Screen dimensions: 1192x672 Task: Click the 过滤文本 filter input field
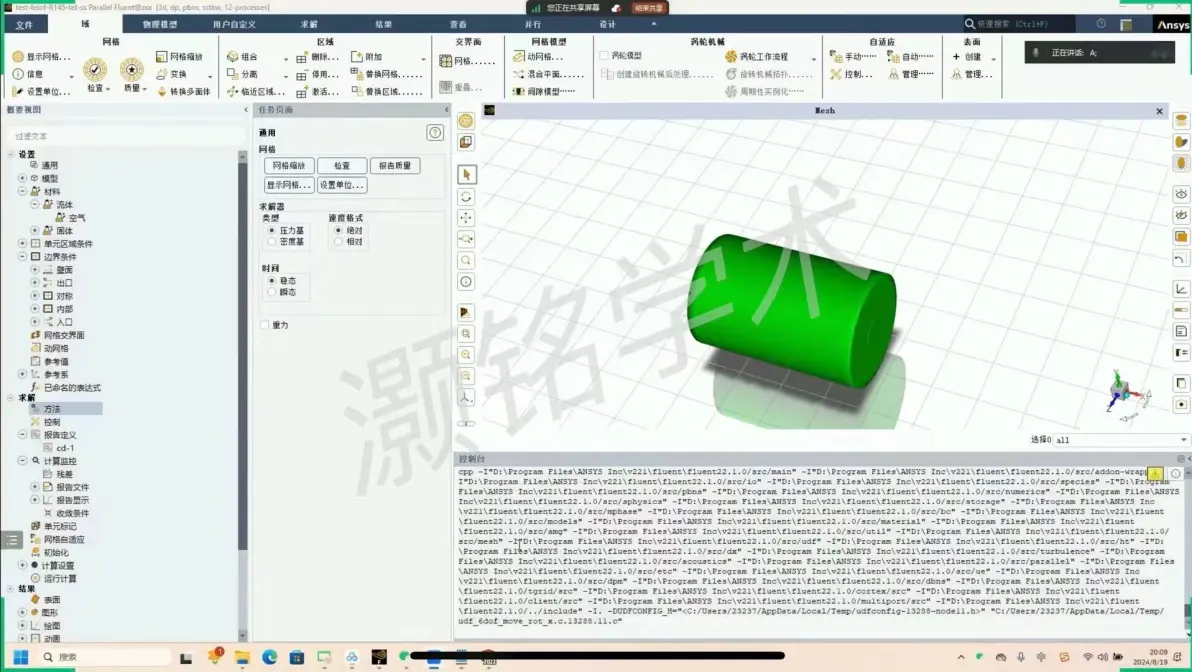pos(122,136)
